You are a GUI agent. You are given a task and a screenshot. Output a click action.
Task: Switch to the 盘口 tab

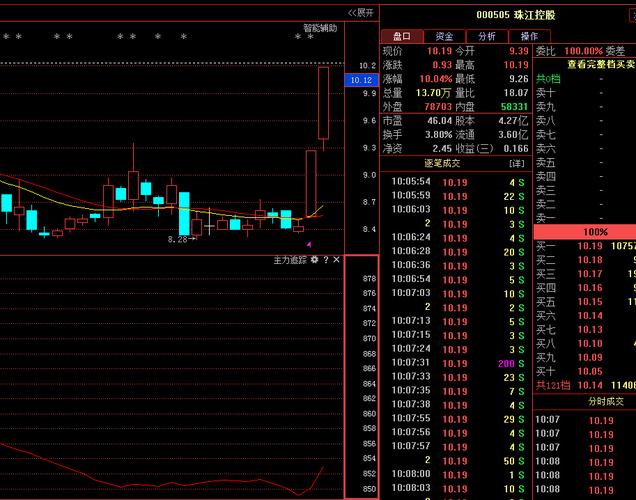pyautogui.click(x=402, y=36)
